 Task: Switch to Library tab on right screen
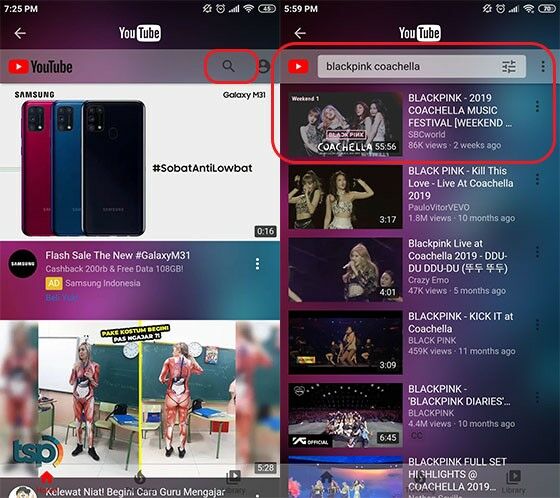514,481
